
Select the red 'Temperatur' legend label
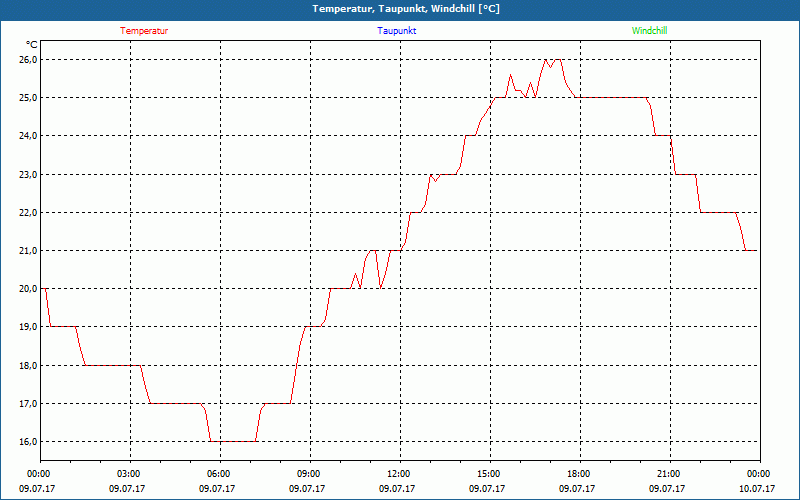coord(144,31)
